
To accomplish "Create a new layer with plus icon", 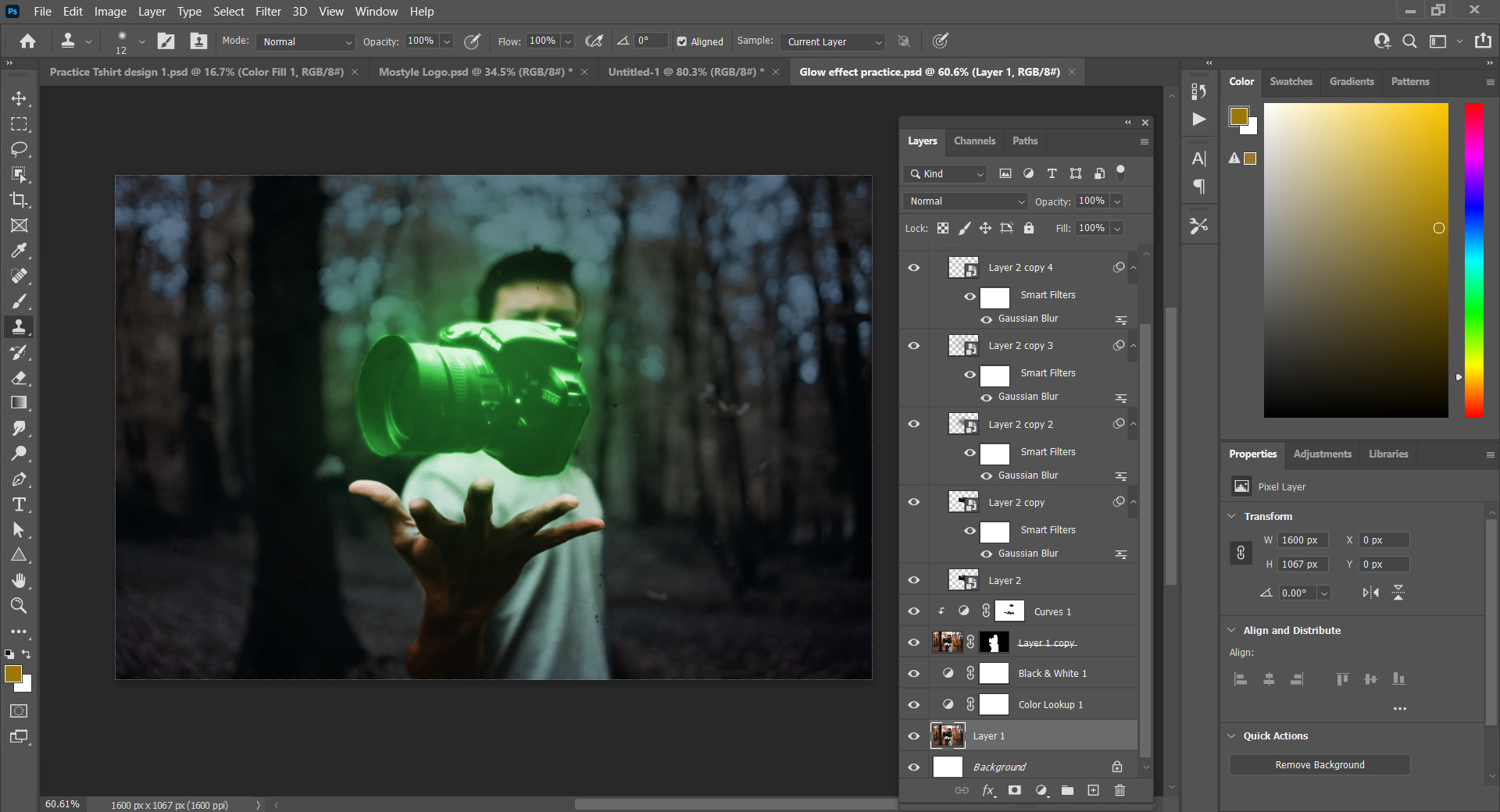I will (x=1093, y=790).
